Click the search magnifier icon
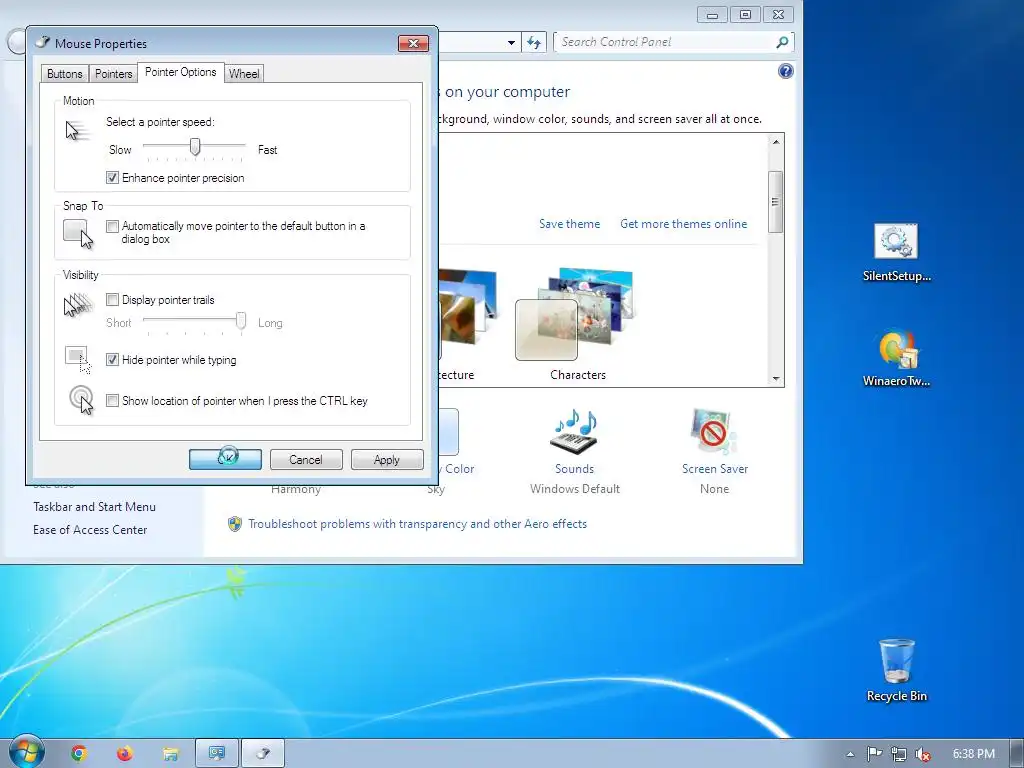 [x=782, y=42]
